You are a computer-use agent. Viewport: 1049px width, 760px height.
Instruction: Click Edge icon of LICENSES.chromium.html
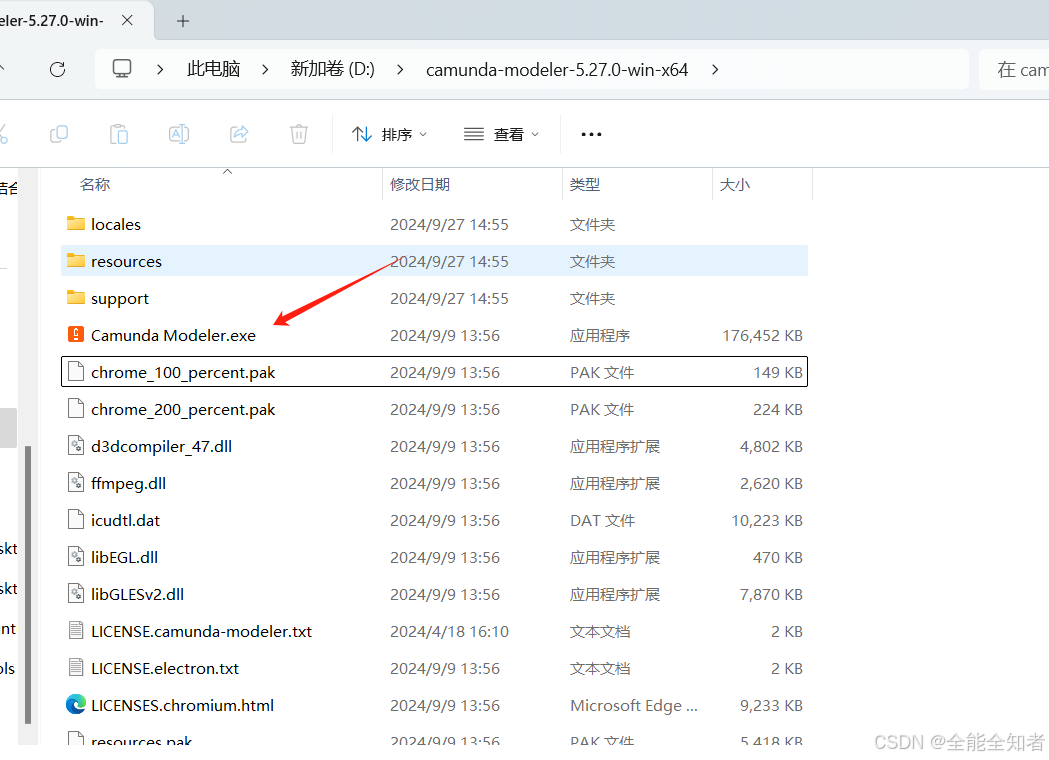pos(76,704)
